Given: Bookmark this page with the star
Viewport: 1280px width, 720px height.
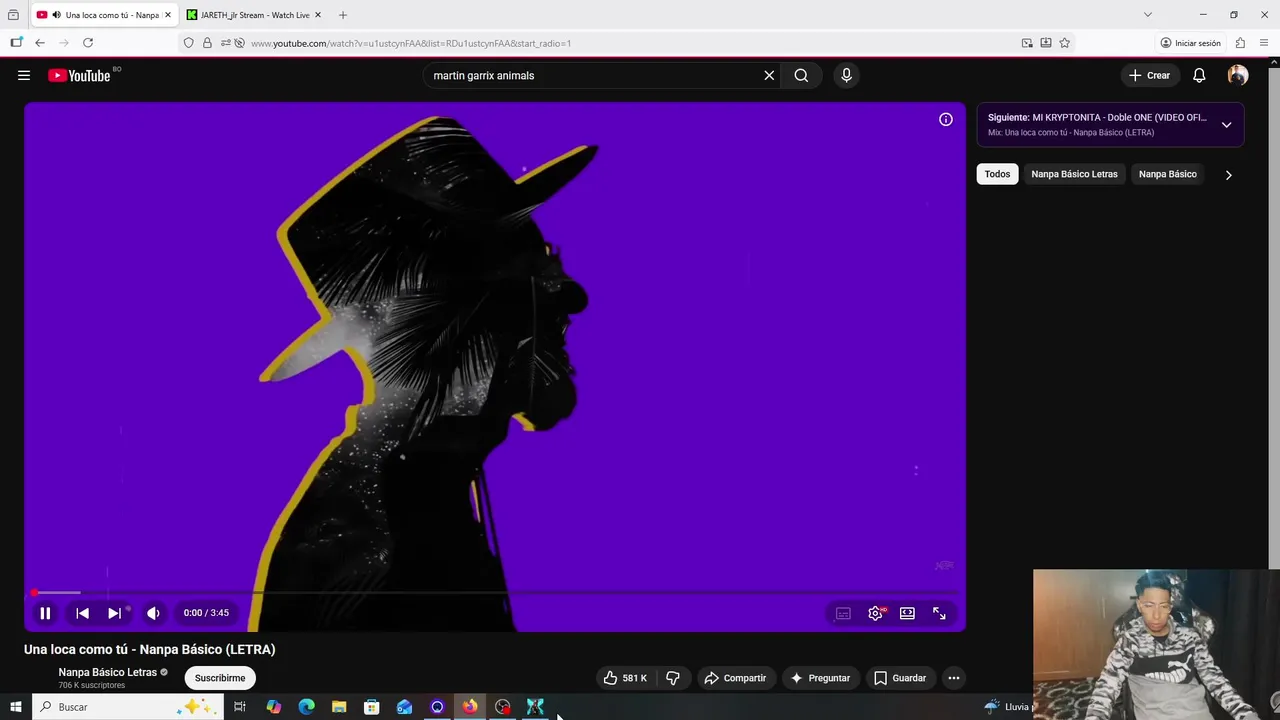Looking at the screenshot, I should [x=1064, y=43].
